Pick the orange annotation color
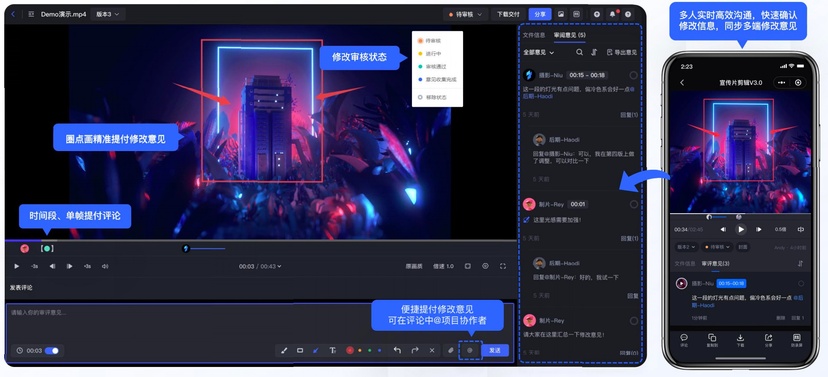The width and height of the screenshot is (828, 377). 360,351
